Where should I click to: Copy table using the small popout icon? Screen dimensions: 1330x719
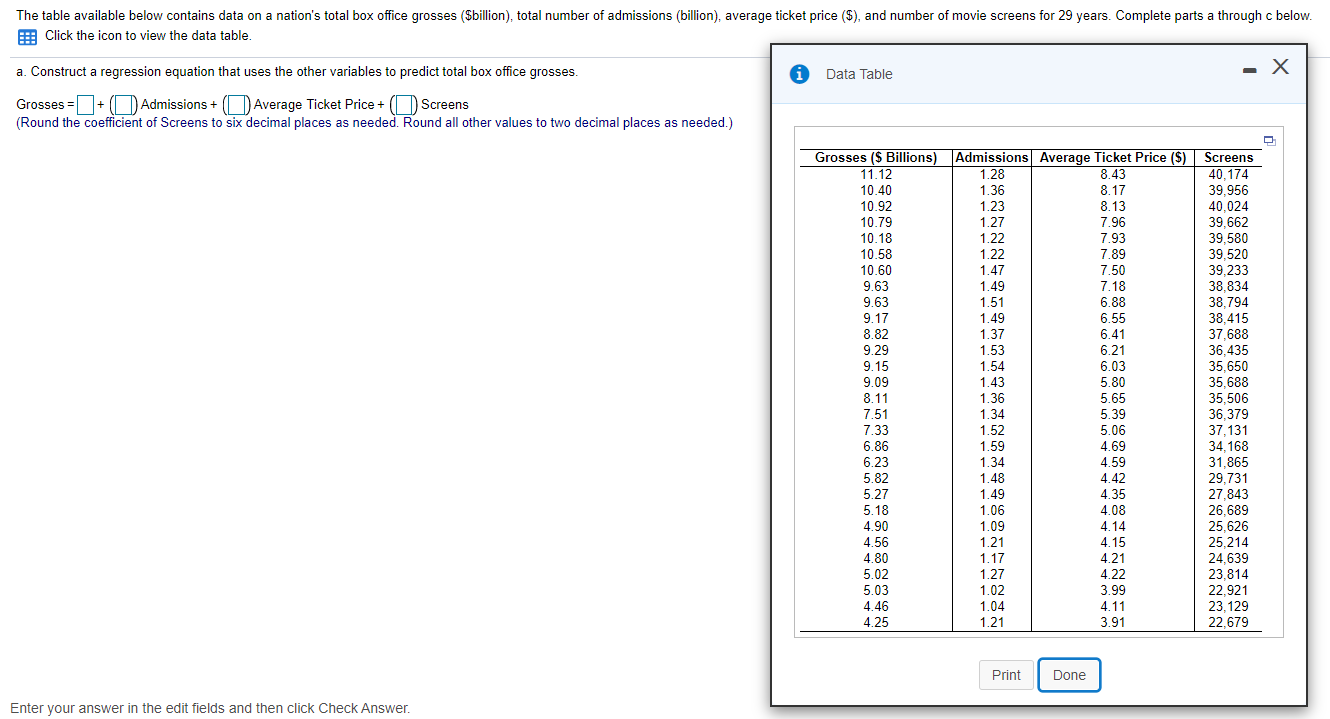(x=1271, y=141)
